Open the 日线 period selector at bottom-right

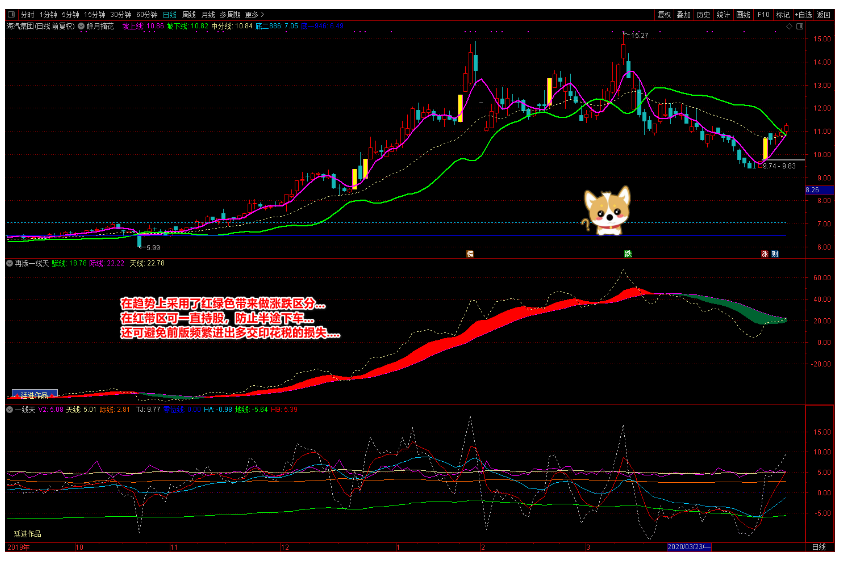pos(818,548)
